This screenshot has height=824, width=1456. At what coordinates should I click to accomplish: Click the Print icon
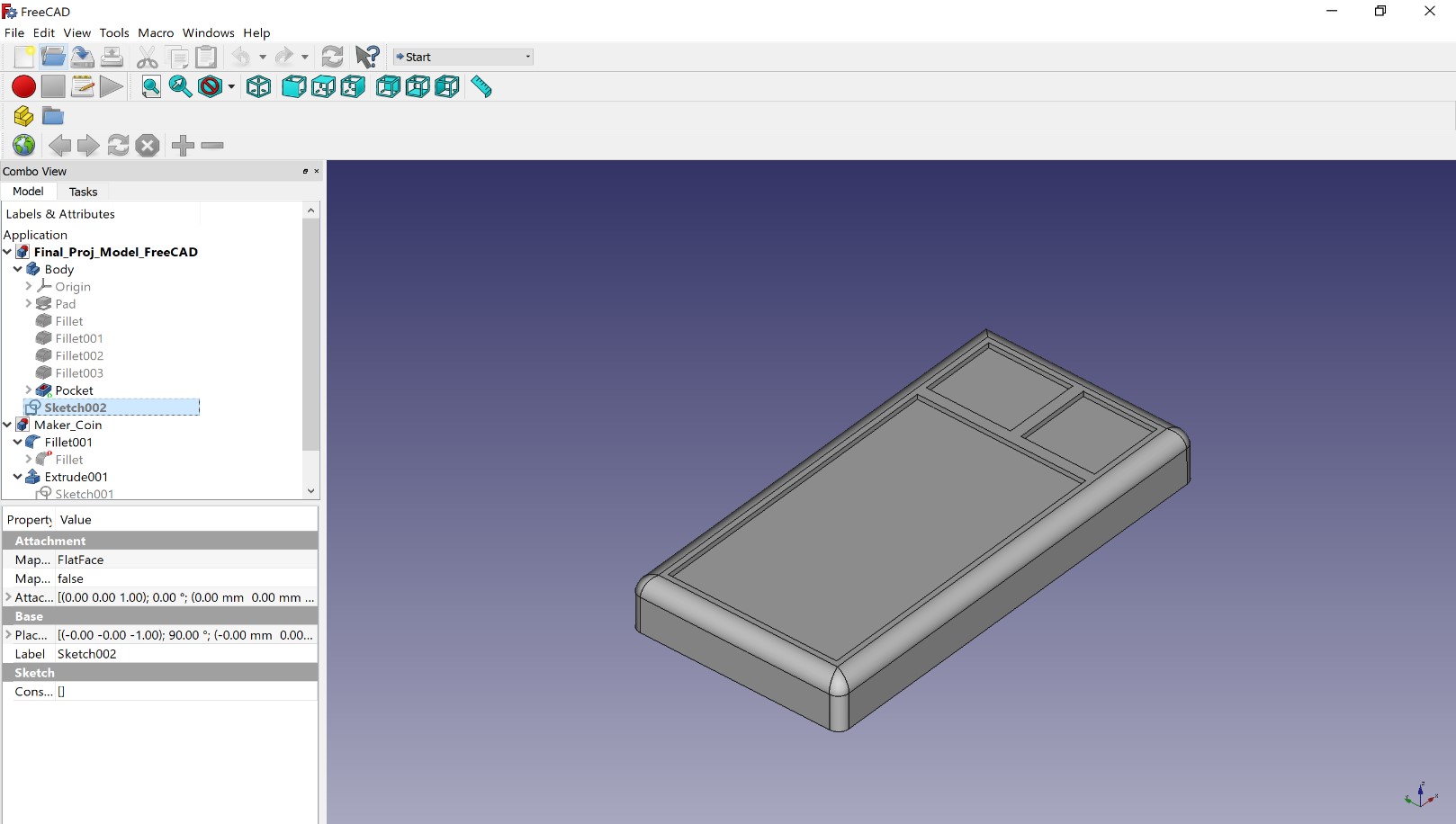coord(112,57)
